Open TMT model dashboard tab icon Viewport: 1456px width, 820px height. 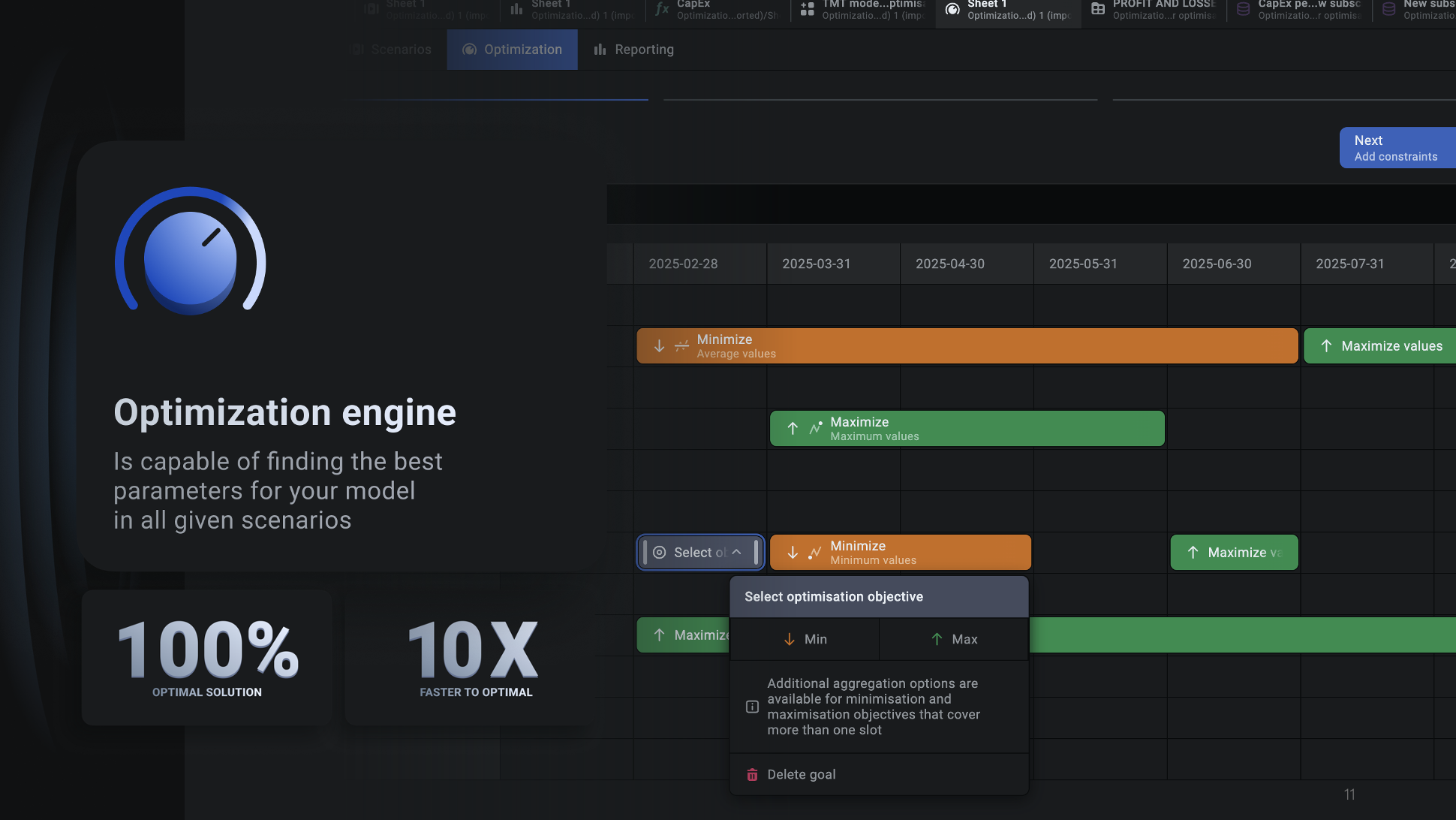[x=808, y=9]
